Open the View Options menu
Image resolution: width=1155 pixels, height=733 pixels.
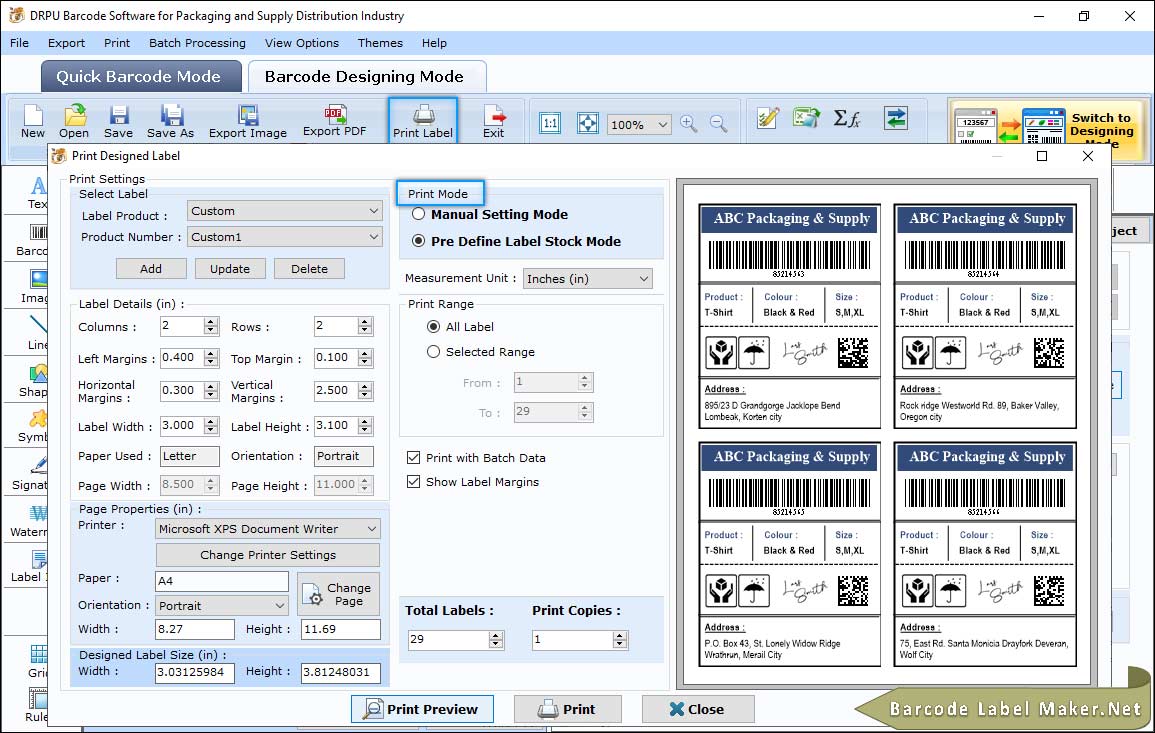(x=302, y=43)
